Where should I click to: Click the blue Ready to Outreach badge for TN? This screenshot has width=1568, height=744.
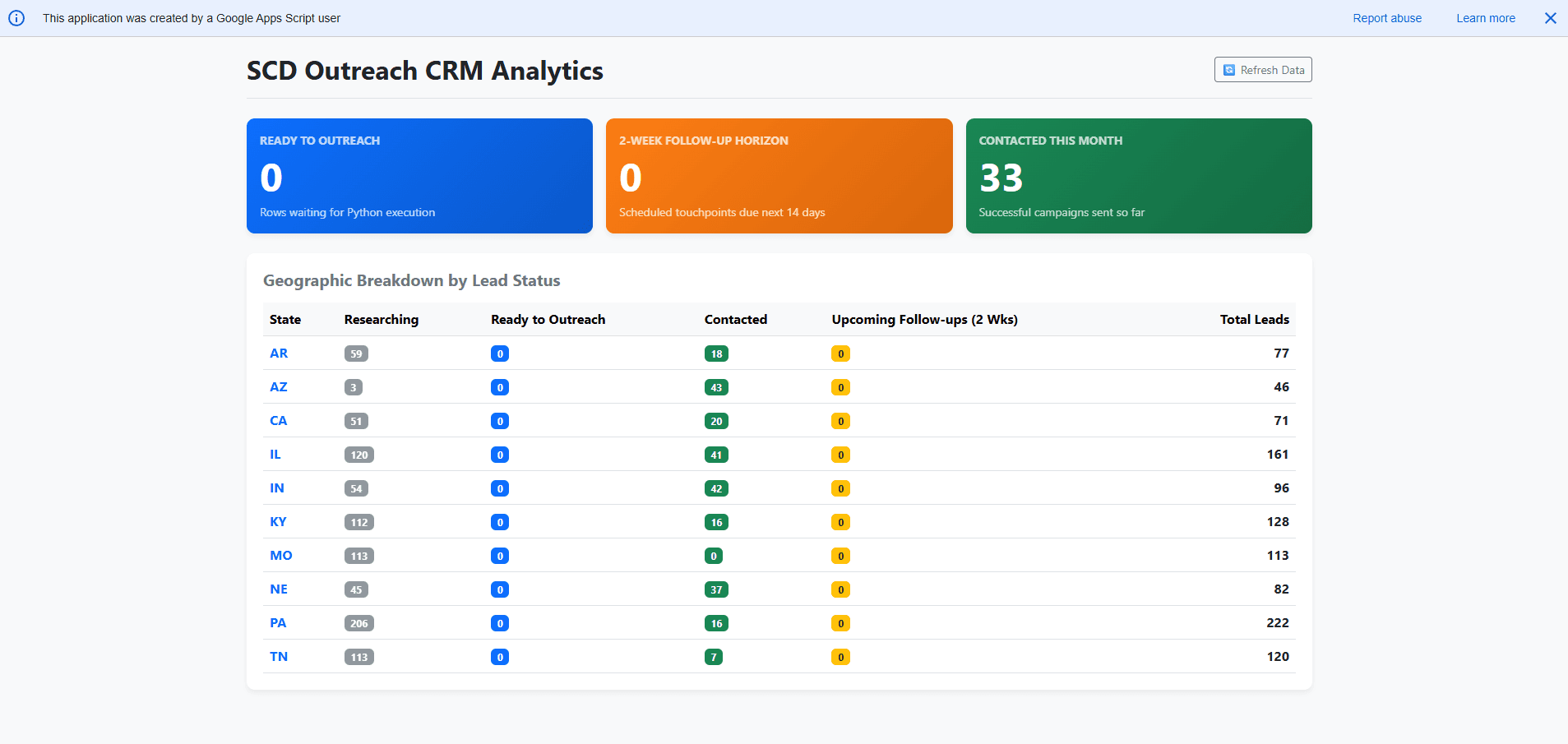pyautogui.click(x=500, y=657)
